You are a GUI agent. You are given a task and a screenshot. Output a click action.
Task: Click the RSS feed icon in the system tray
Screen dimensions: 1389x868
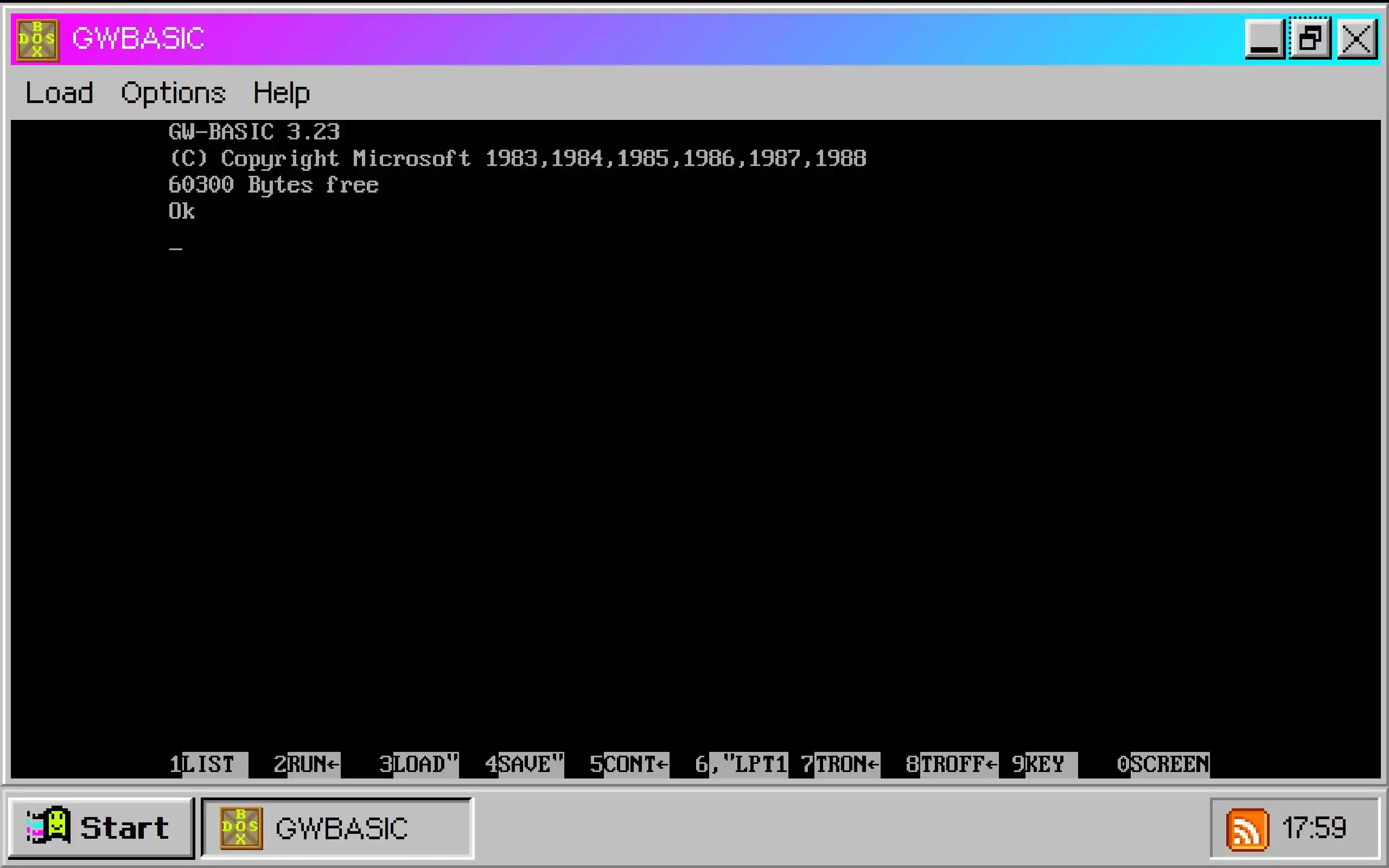[1247, 829]
